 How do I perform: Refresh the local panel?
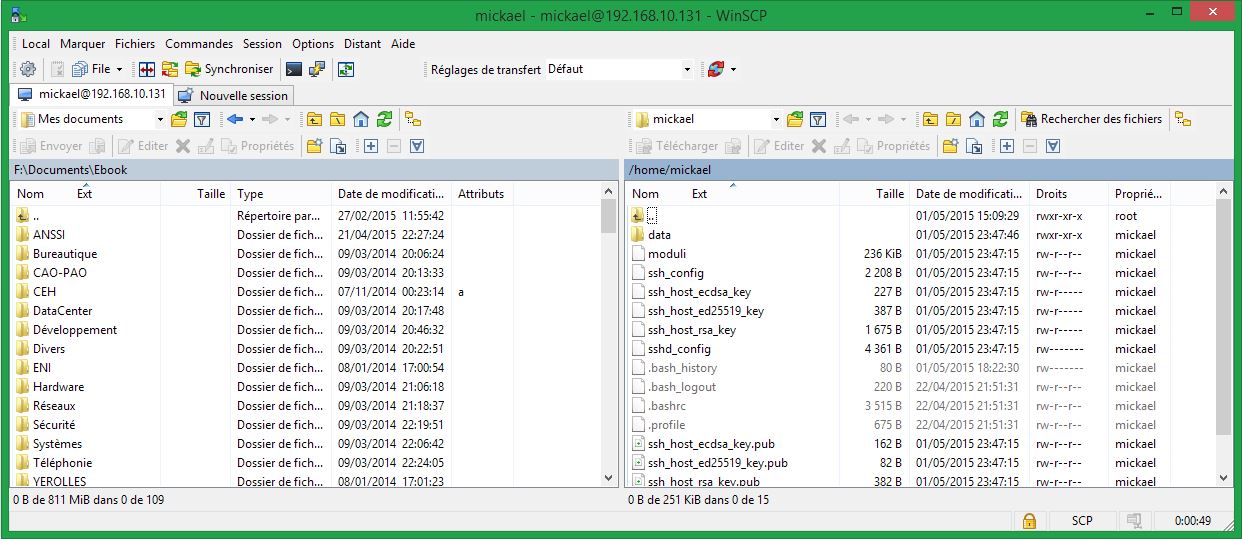[x=384, y=119]
